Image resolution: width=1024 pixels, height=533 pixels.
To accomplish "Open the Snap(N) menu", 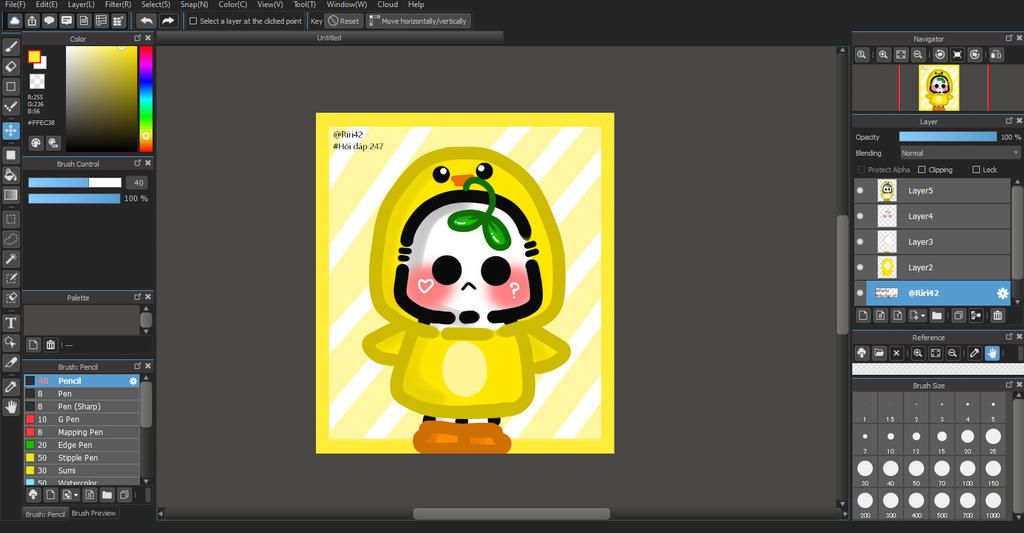I will pyautogui.click(x=194, y=5).
